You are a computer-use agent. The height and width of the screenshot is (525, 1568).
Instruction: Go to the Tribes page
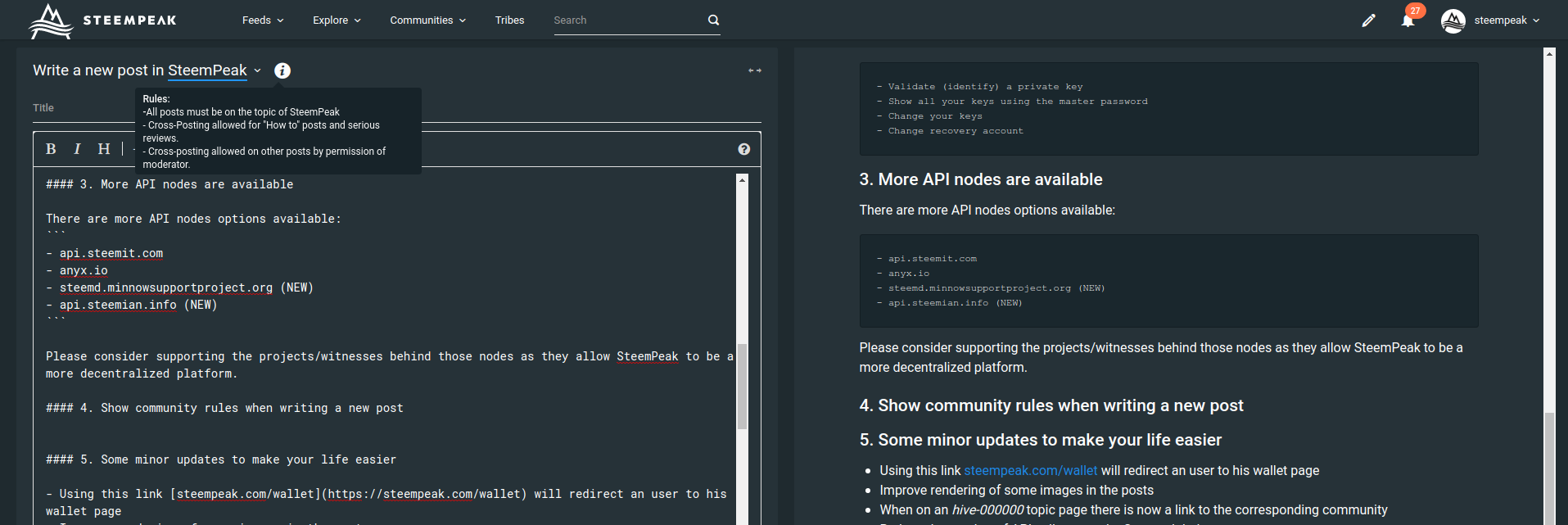click(x=509, y=20)
